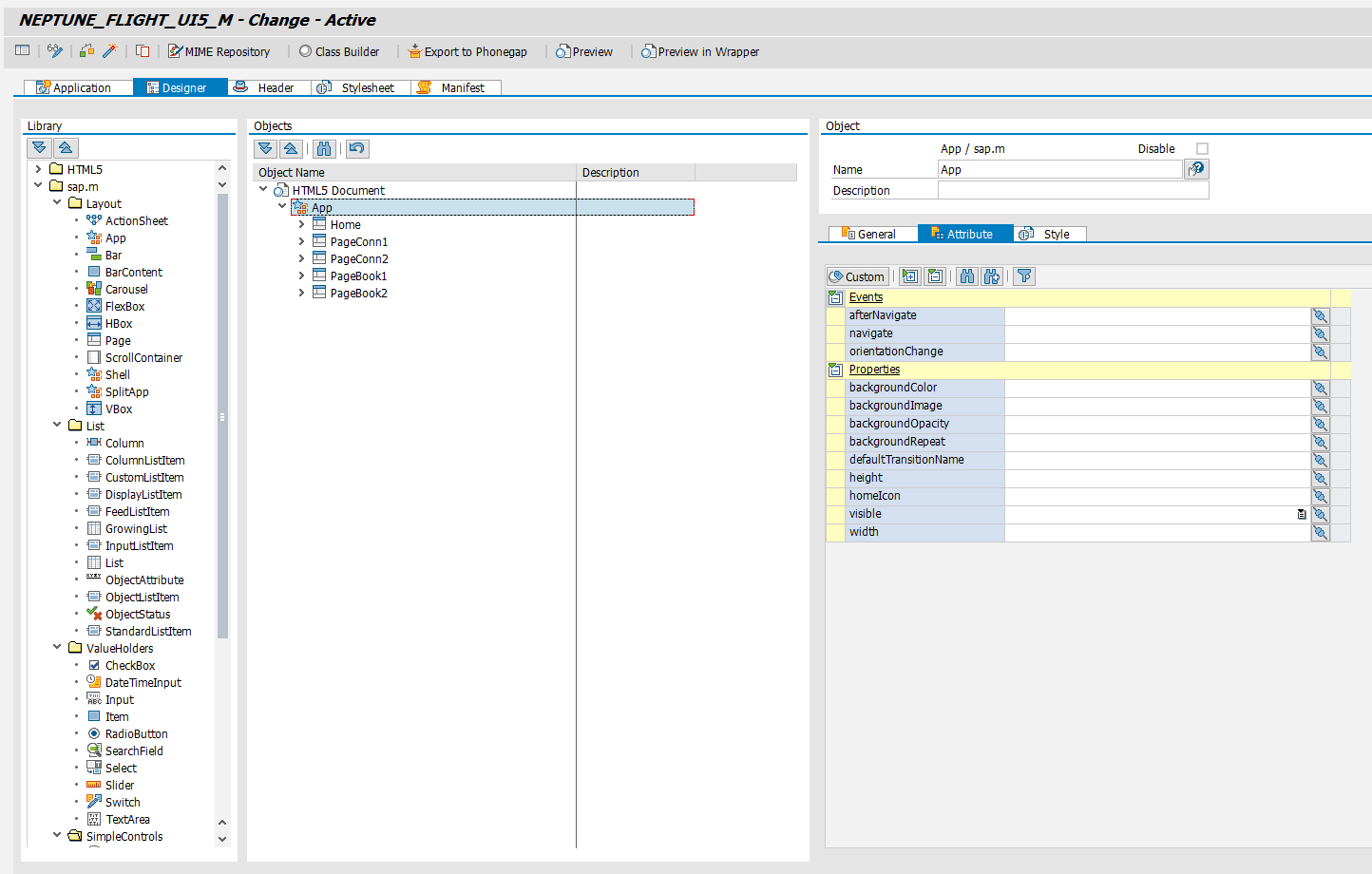Click Preview in Wrapper button

700,51
